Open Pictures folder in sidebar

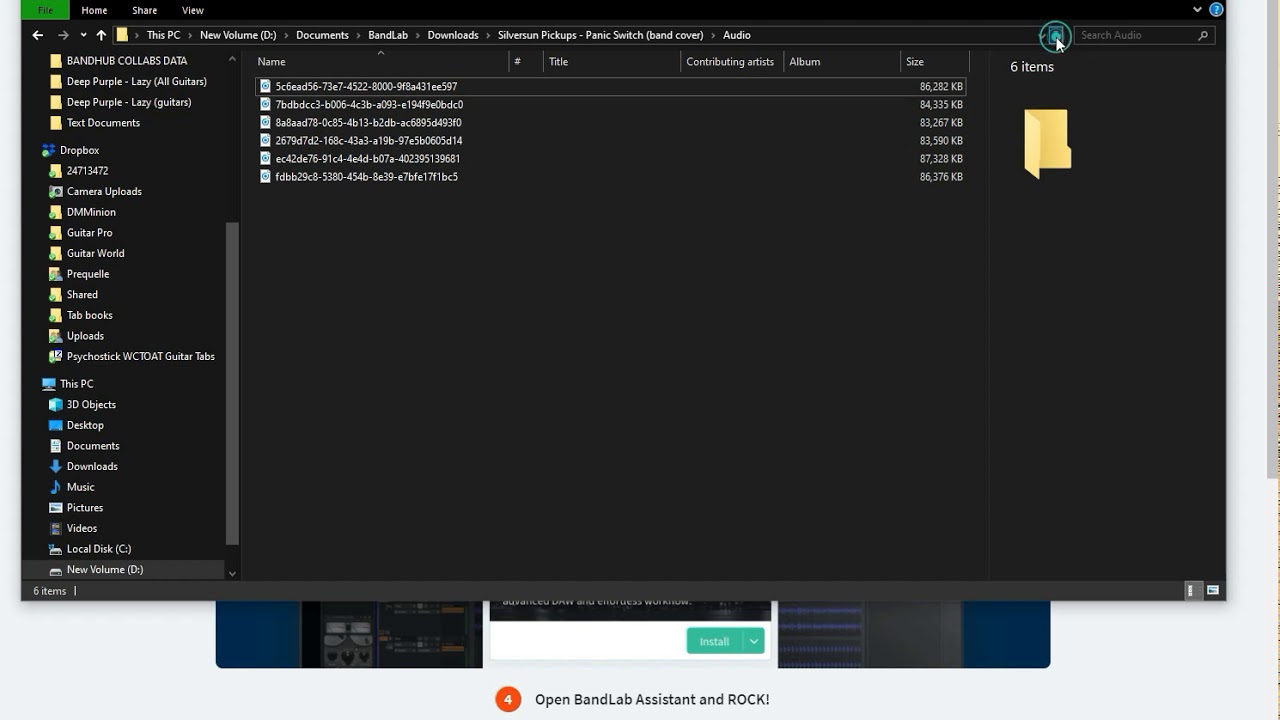click(85, 508)
